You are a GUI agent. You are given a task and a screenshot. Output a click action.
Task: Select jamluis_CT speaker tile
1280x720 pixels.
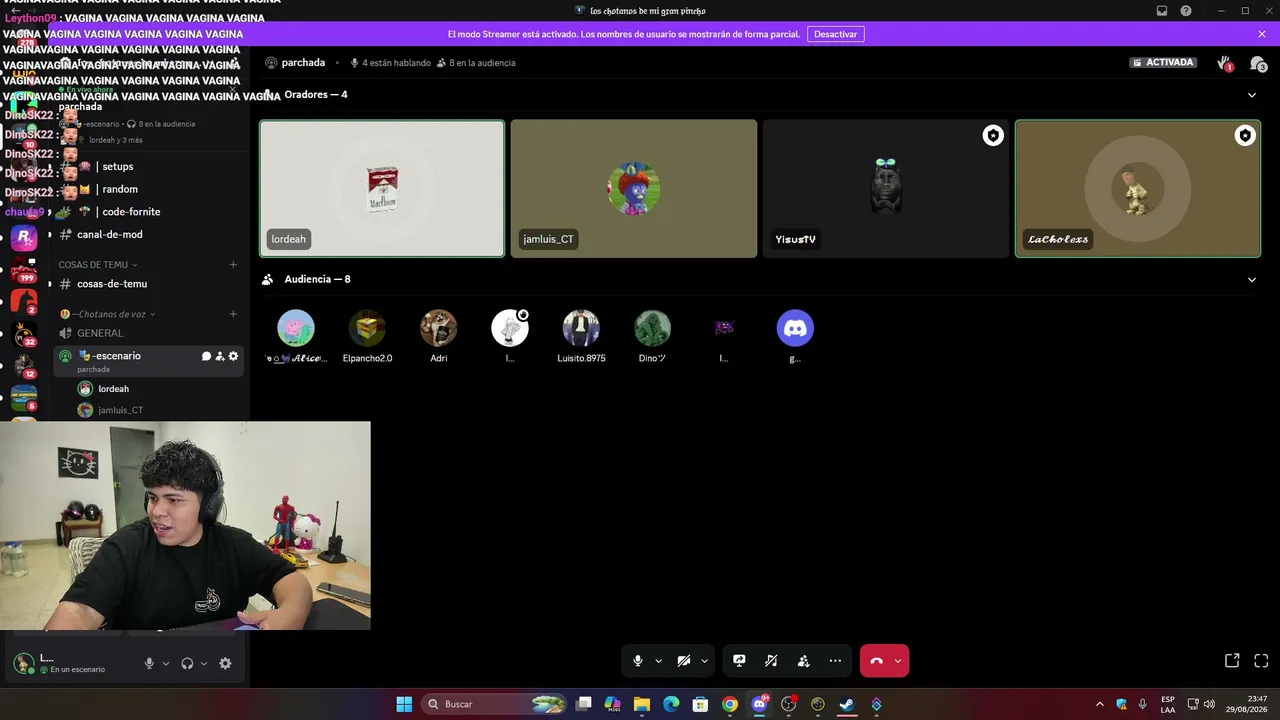pyautogui.click(x=634, y=189)
